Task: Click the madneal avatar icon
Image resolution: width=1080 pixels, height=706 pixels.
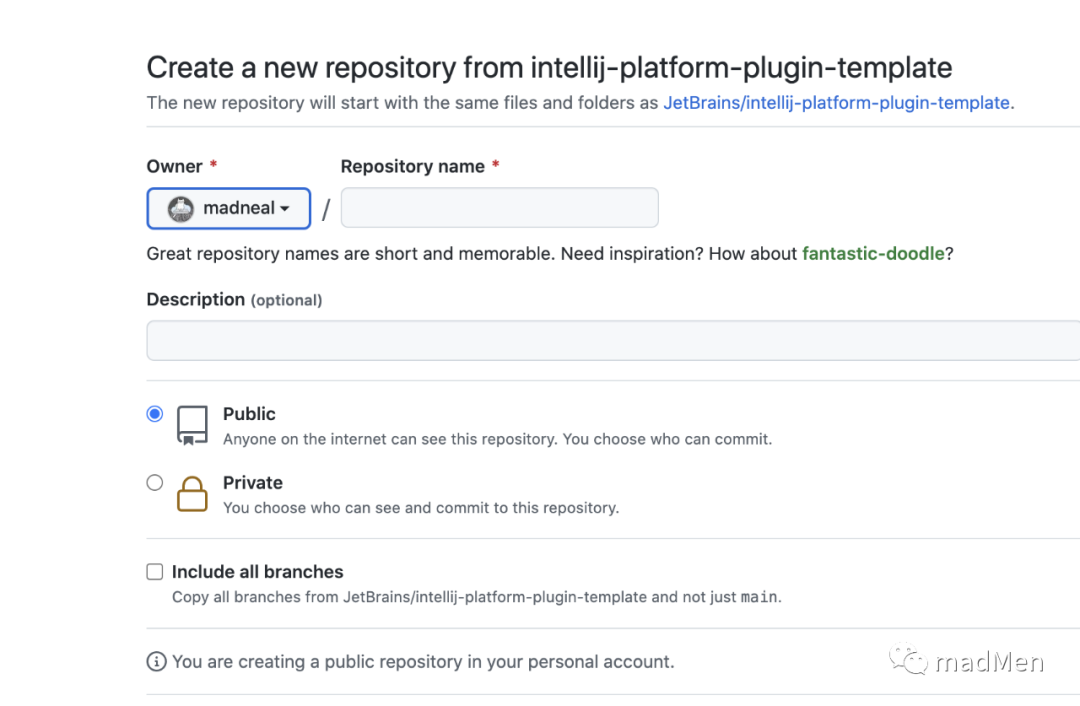Action: [x=181, y=209]
